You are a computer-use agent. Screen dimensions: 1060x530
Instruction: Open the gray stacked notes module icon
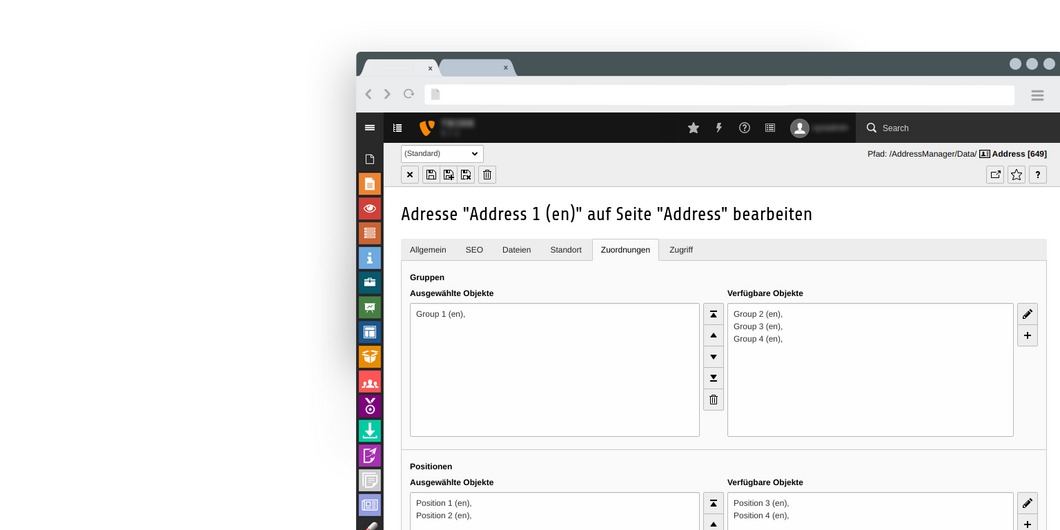370,480
